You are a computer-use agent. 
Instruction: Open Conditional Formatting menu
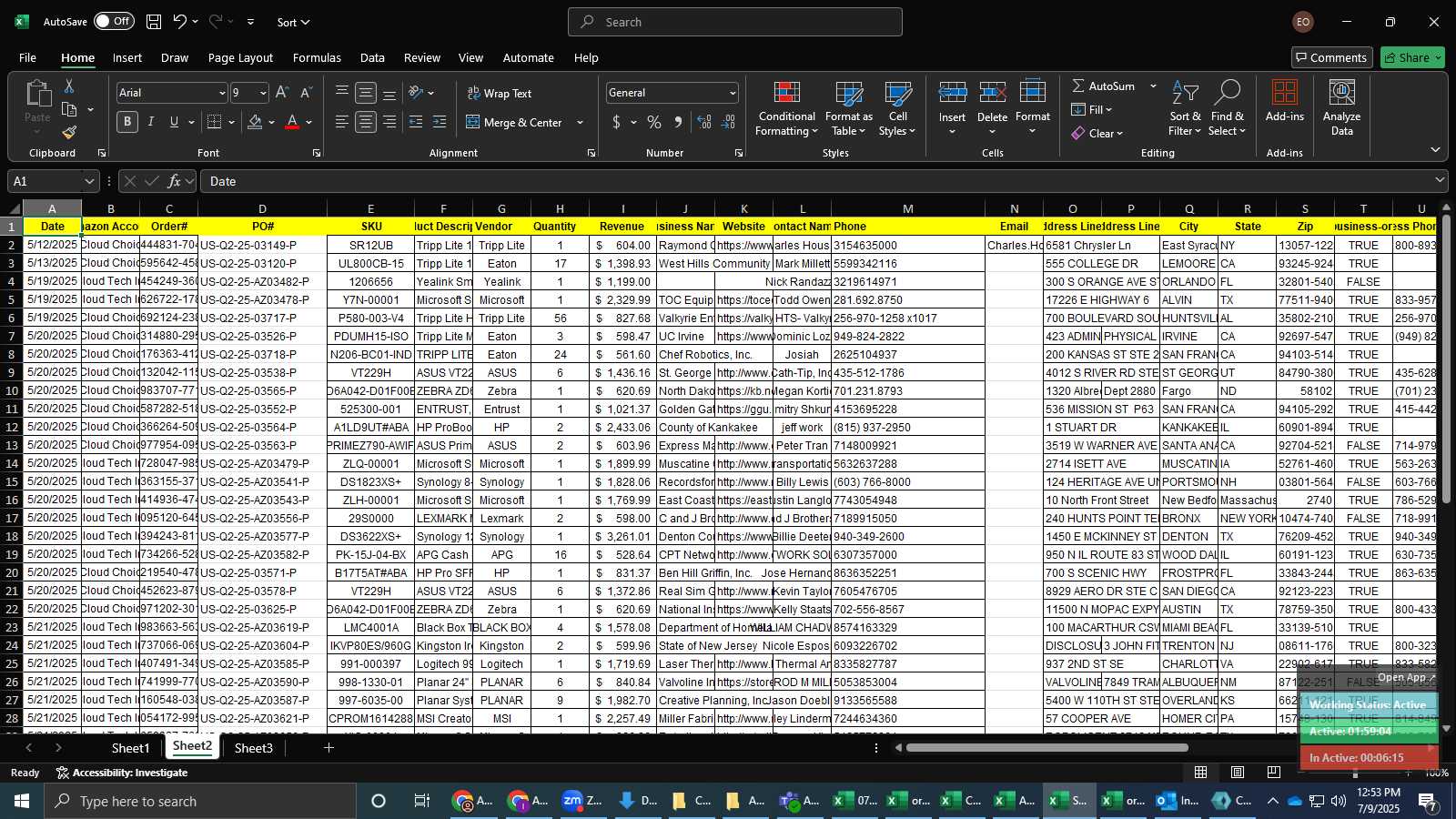click(x=786, y=109)
